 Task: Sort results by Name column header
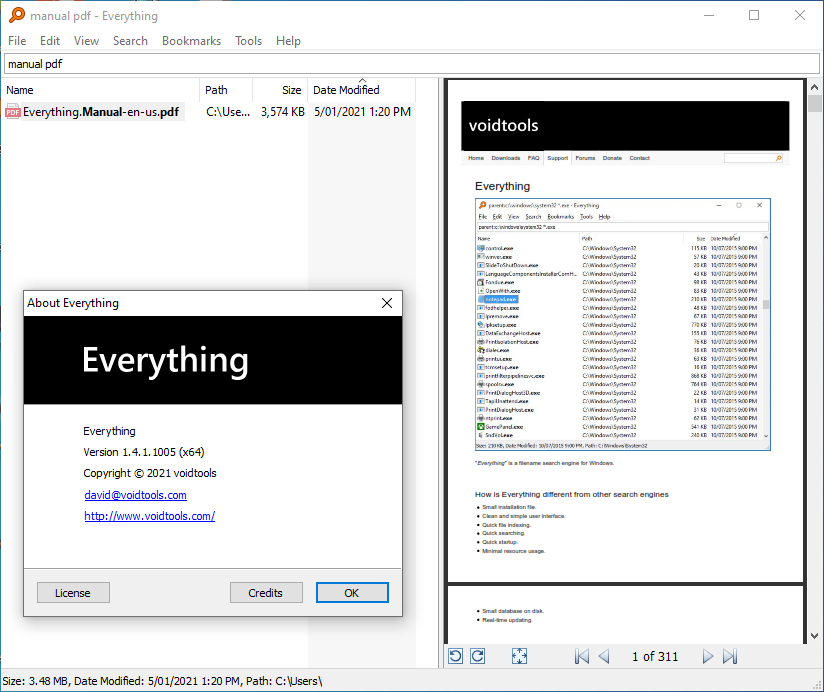[x=101, y=90]
